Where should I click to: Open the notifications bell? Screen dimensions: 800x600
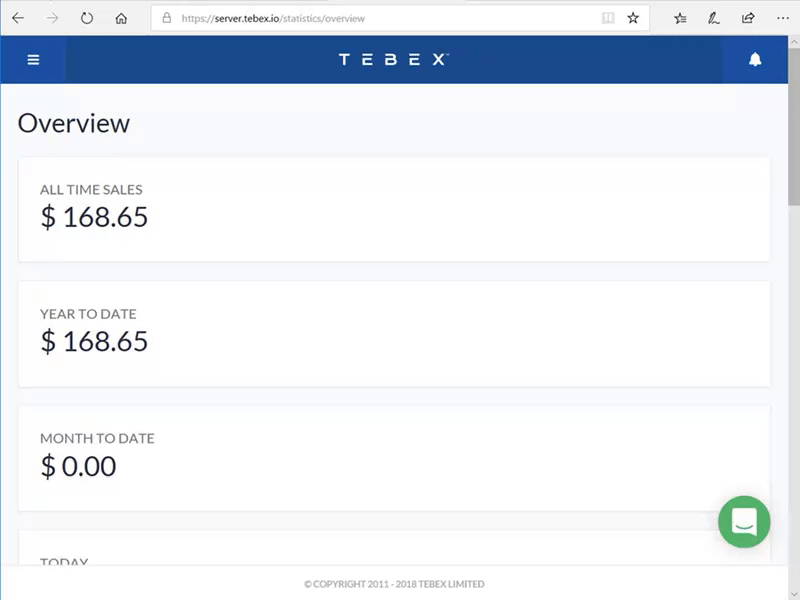pos(755,60)
